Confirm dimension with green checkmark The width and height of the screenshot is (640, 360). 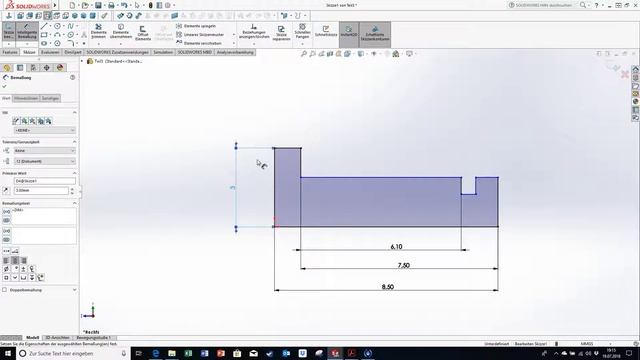coord(4,86)
